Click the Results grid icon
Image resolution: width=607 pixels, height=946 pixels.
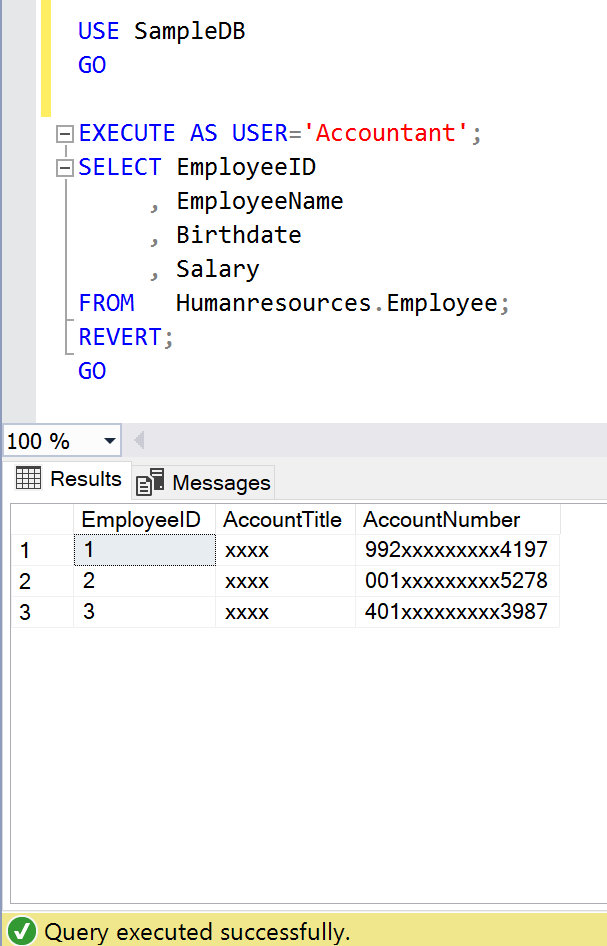click(x=29, y=479)
